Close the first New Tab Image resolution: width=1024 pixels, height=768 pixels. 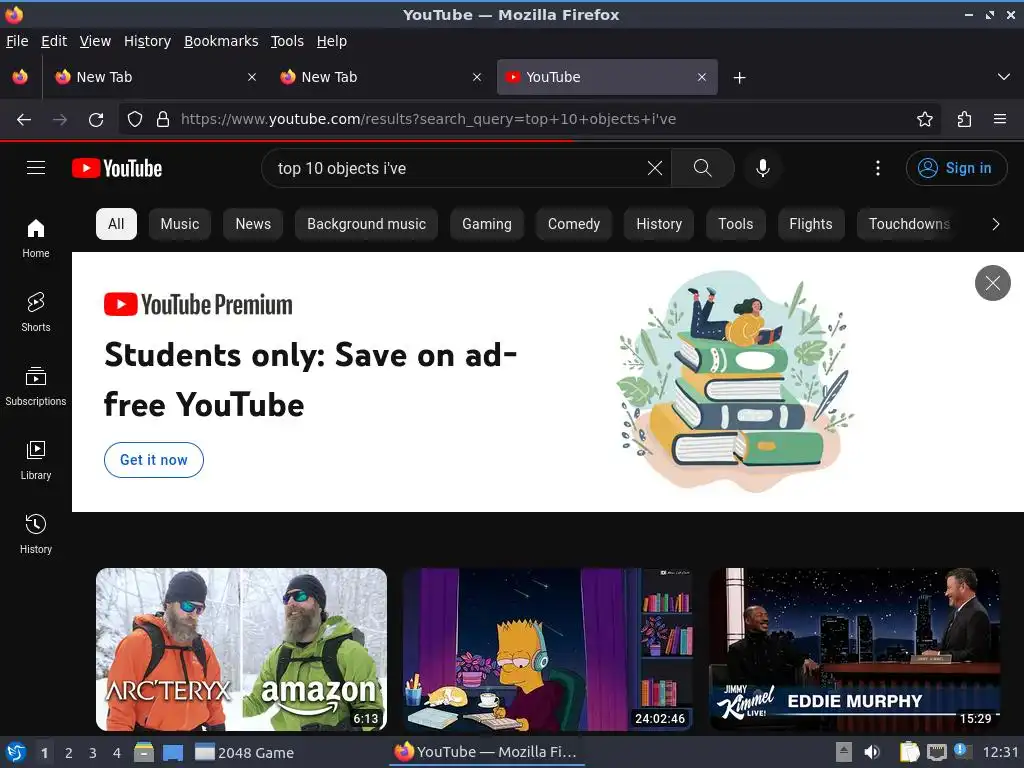pos(252,77)
